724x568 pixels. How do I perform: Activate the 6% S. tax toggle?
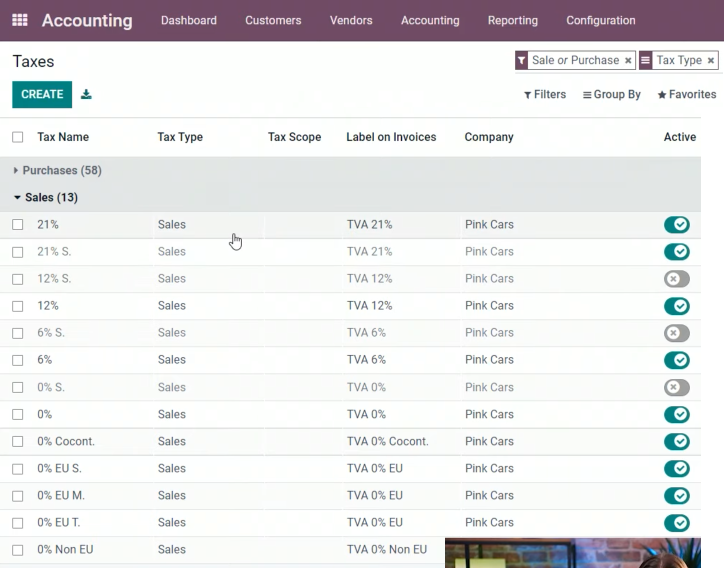click(677, 333)
